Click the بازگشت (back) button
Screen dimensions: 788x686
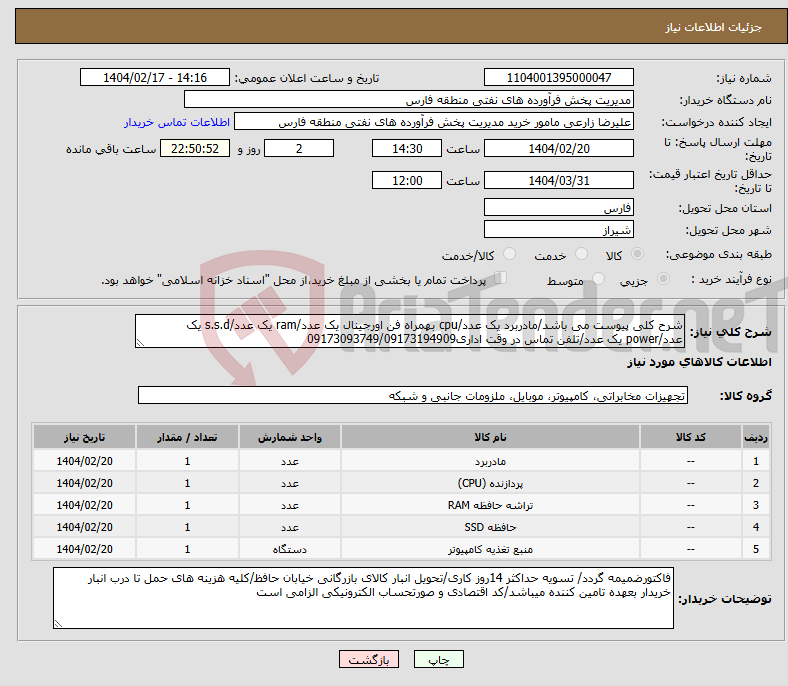(369, 659)
